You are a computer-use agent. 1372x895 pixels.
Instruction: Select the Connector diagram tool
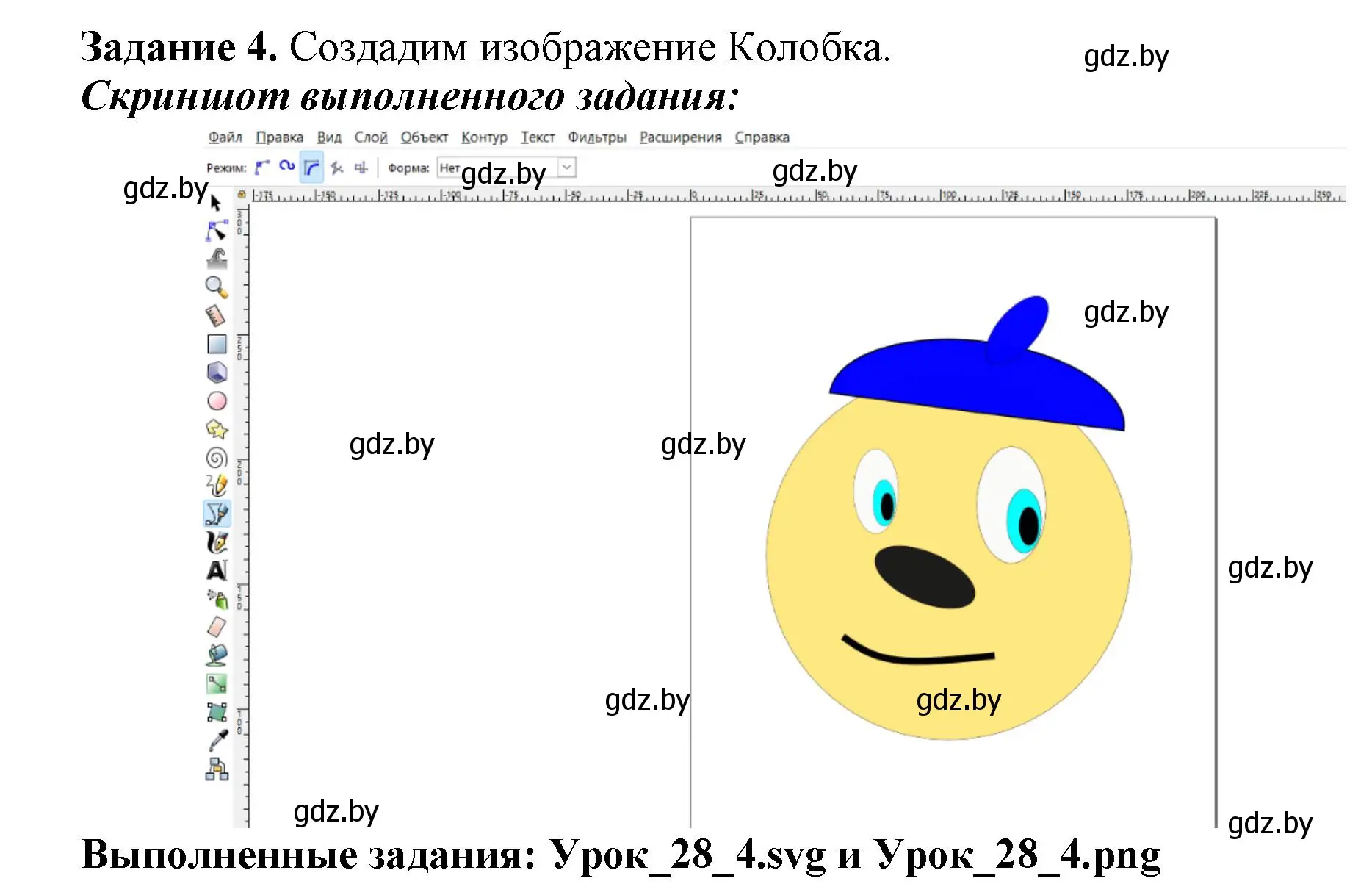click(217, 769)
